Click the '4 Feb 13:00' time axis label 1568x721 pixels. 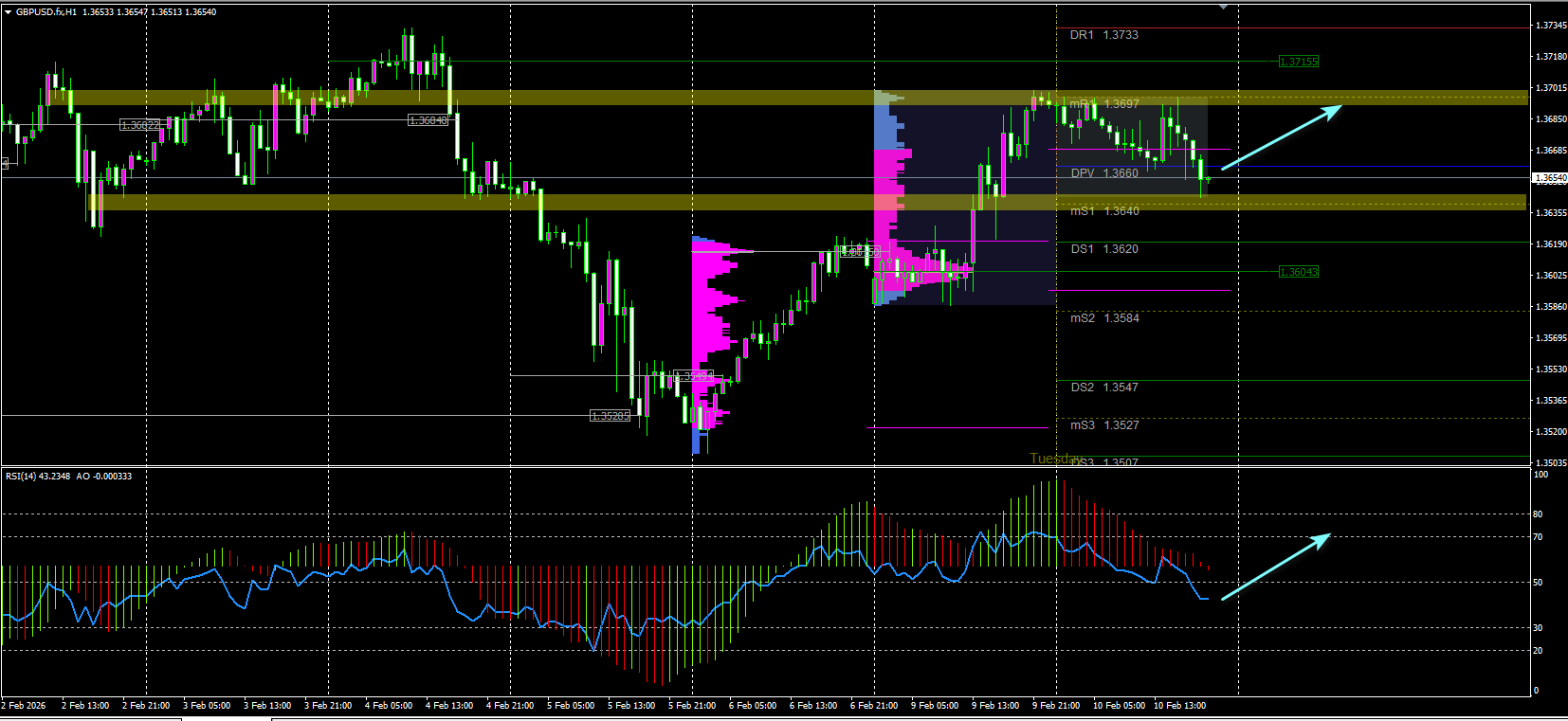click(x=449, y=706)
